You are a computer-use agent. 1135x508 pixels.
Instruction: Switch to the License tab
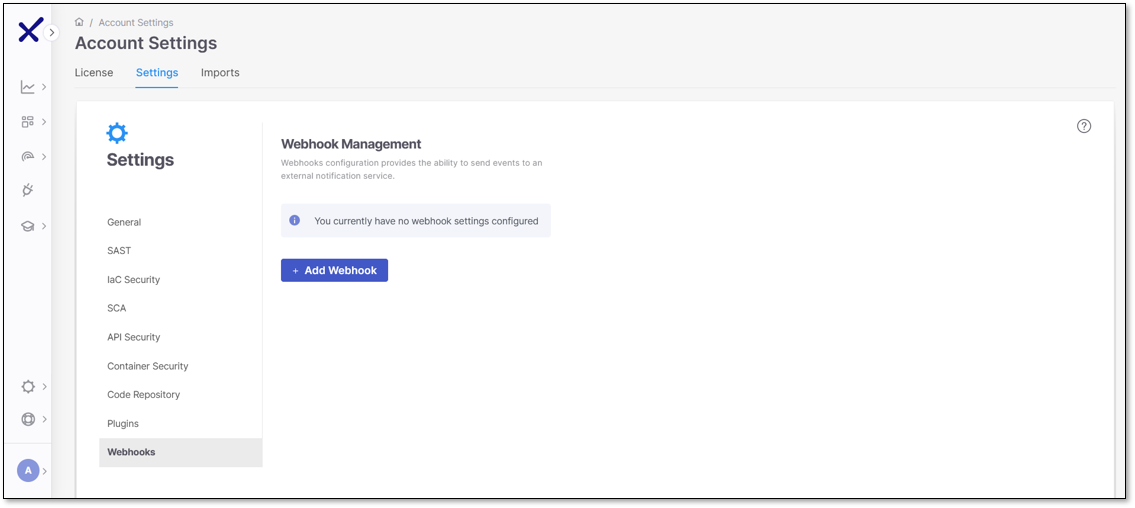[x=94, y=72]
